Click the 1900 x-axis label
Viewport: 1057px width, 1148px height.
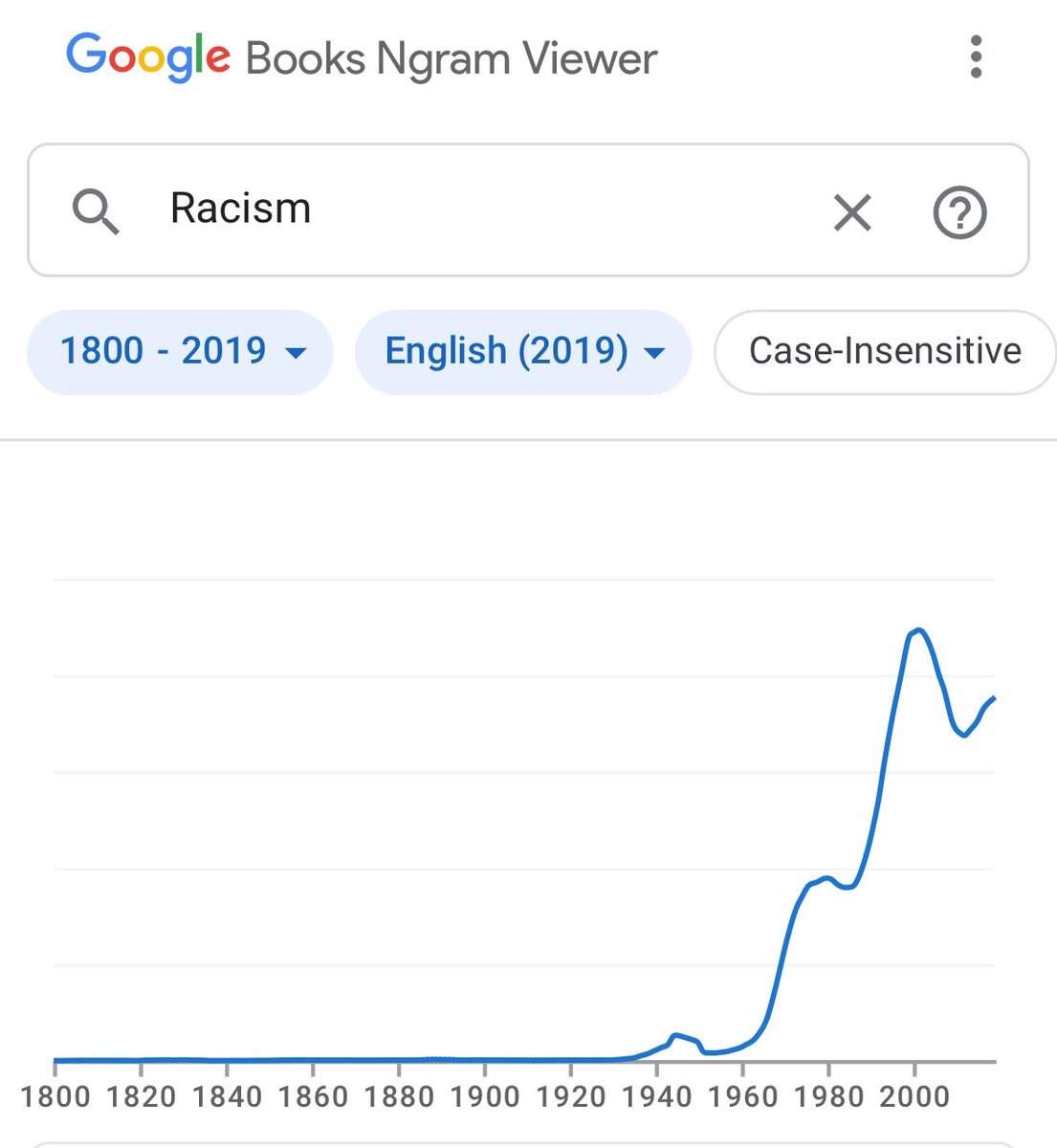pos(484,1096)
